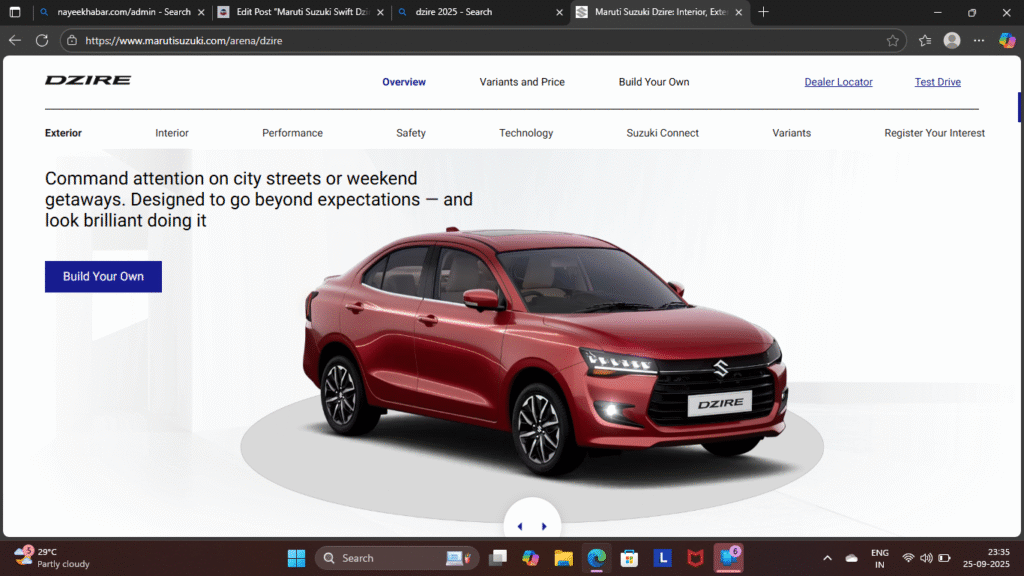
Task: Open the Windows Start menu
Action: 296,558
